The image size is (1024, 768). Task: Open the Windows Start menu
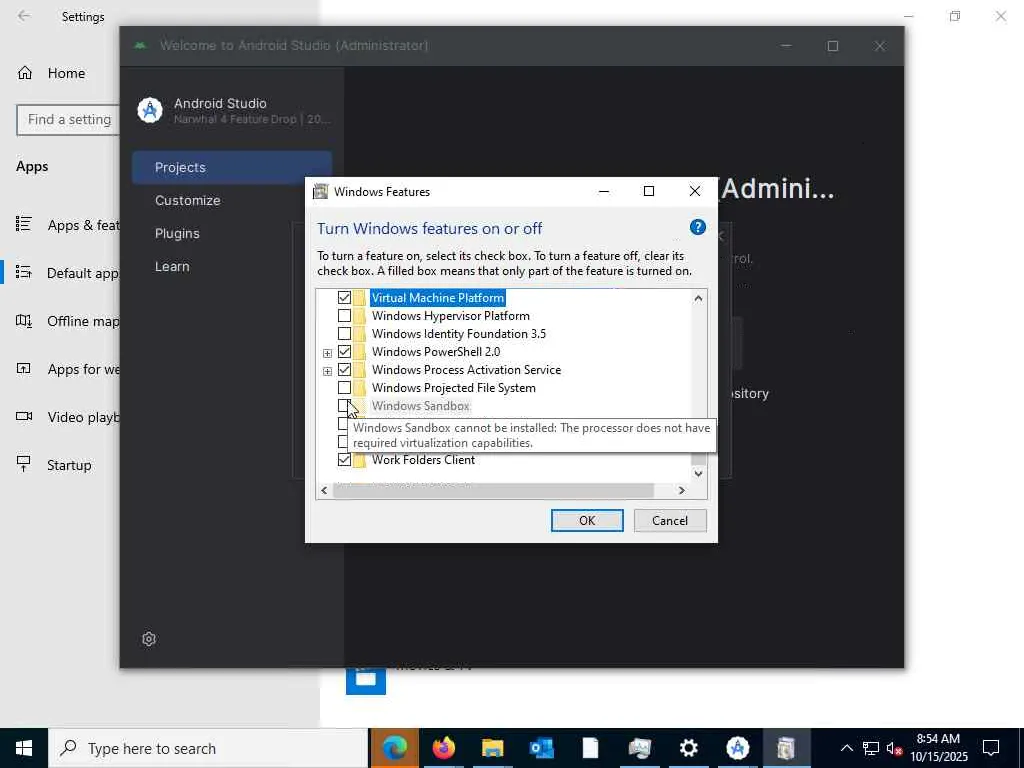tap(24, 748)
